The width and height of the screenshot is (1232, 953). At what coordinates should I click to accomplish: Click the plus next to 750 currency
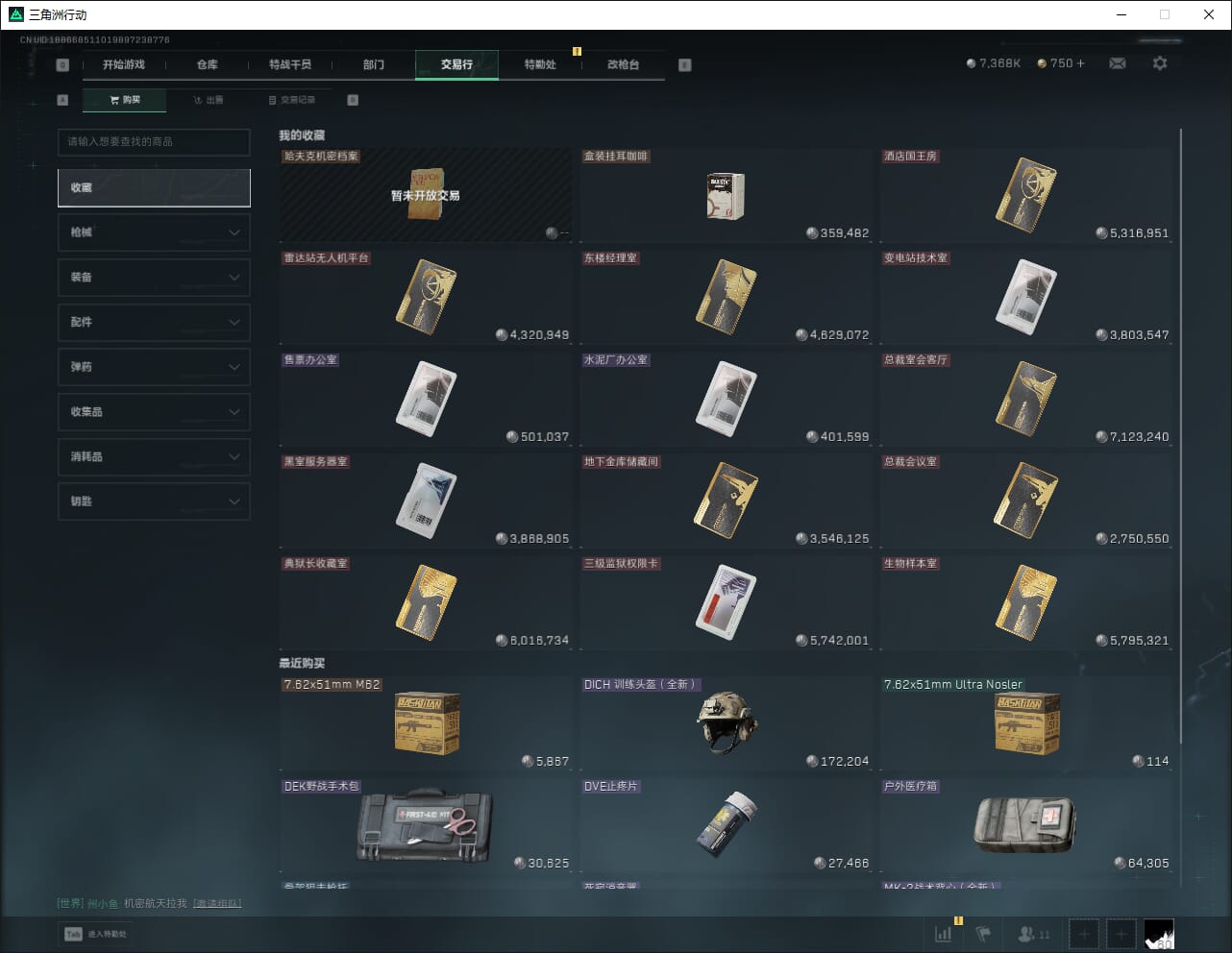pyautogui.click(x=1080, y=63)
